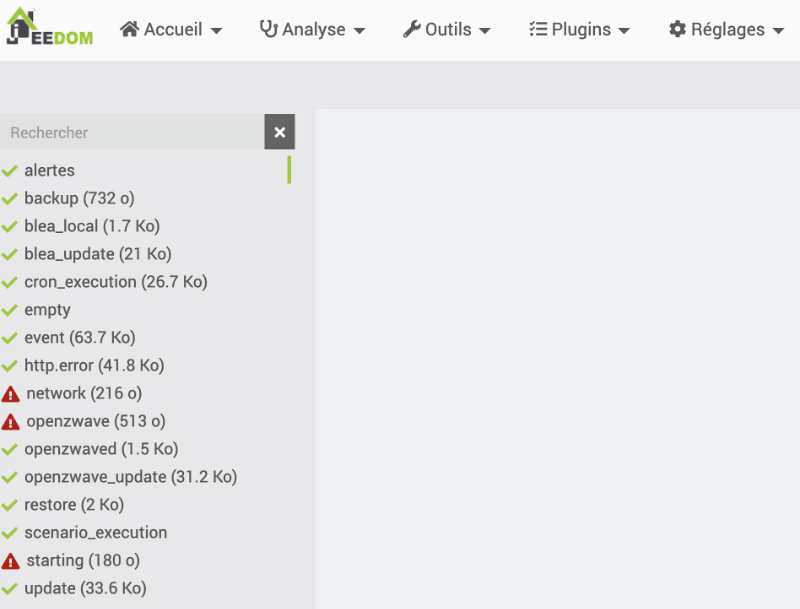Viewport: 800px width, 609px height.
Task: Clear the search with the X button
Action: click(x=280, y=132)
